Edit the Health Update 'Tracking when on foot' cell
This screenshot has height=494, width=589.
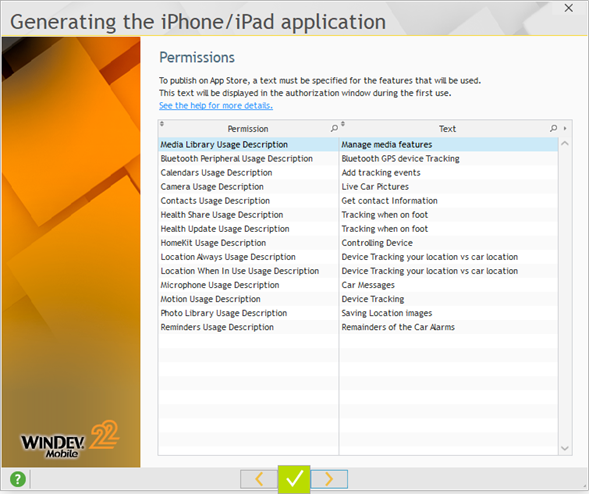click(449, 229)
